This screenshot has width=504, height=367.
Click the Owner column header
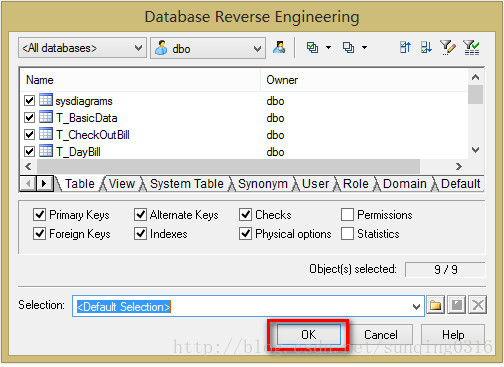pyautogui.click(x=364, y=80)
